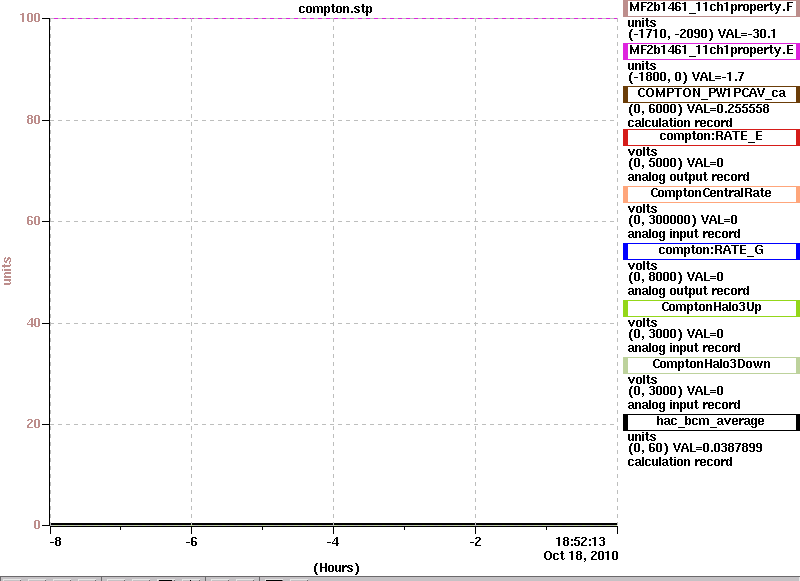Choose the compton:RATE_E legend button

(711, 137)
